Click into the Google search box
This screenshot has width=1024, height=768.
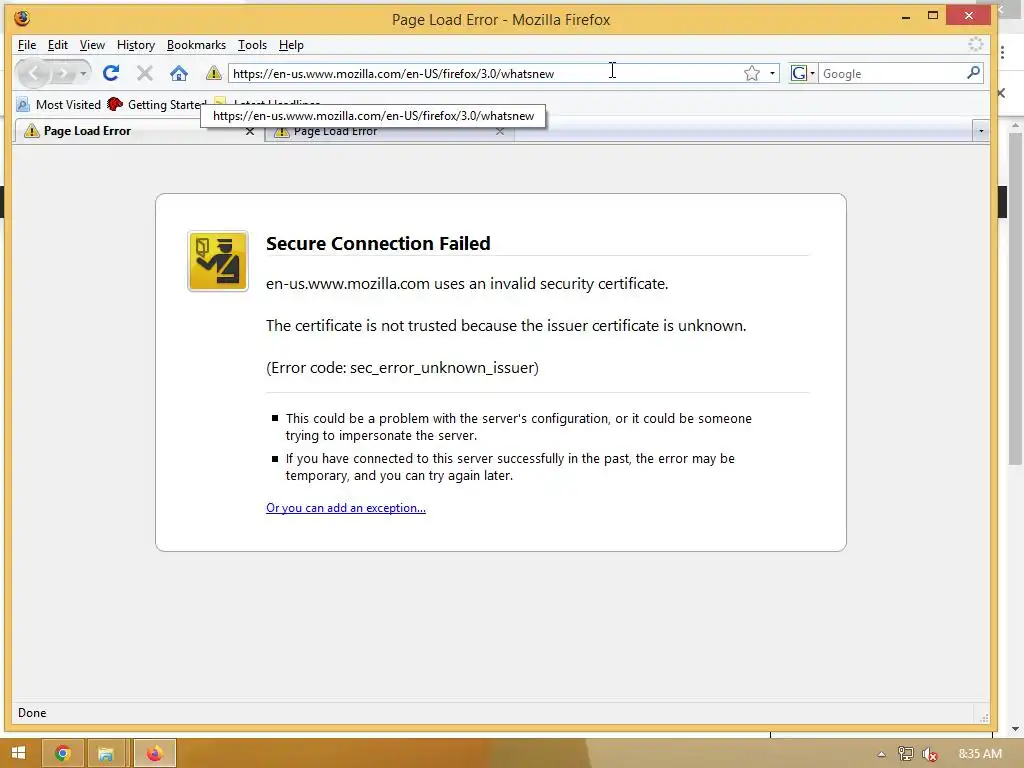point(891,73)
